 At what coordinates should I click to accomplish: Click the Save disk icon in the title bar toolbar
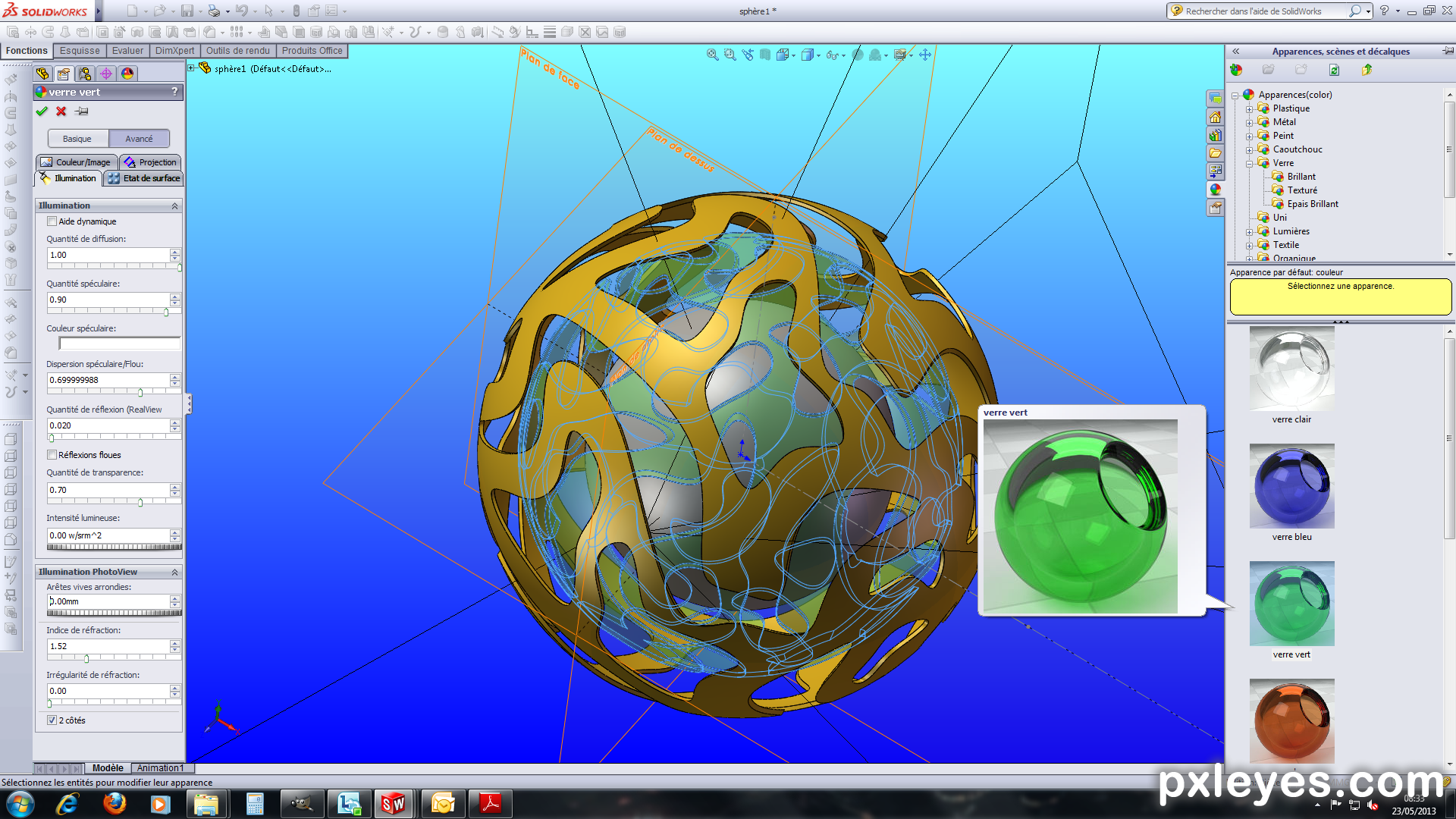pos(187,11)
